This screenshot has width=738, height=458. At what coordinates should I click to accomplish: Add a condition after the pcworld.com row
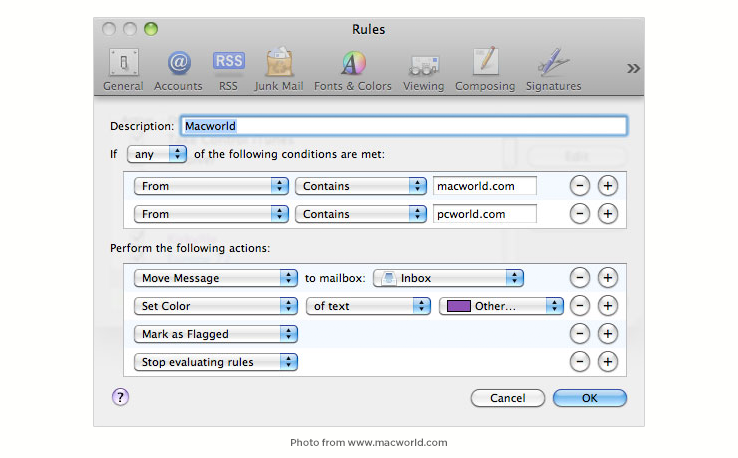pos(608,214)
